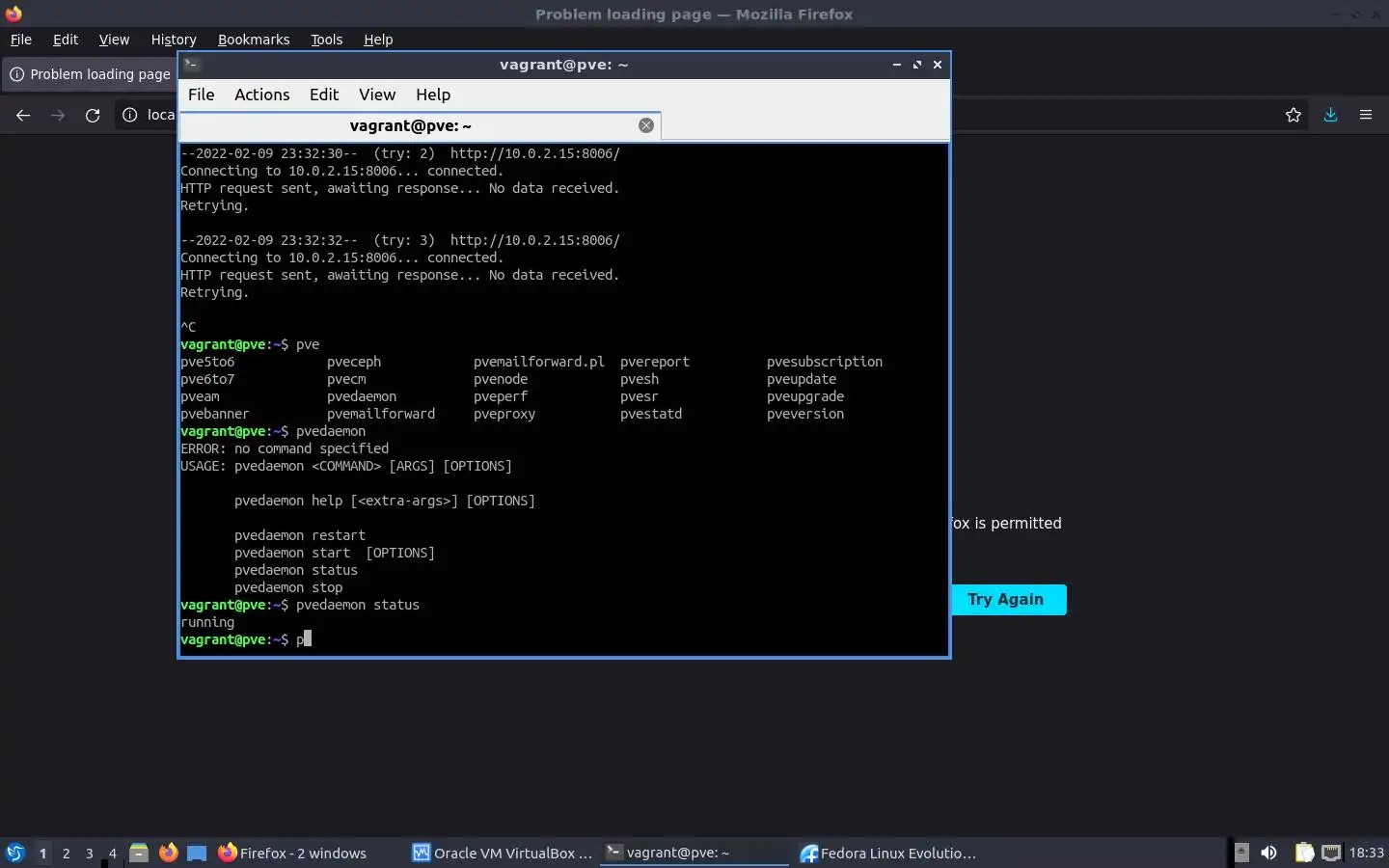Viewport: 1389px width, 868px height.
Task: Switch to the Fedora Linux Evolution taskbar entry
Action: [x=888, y=853]
